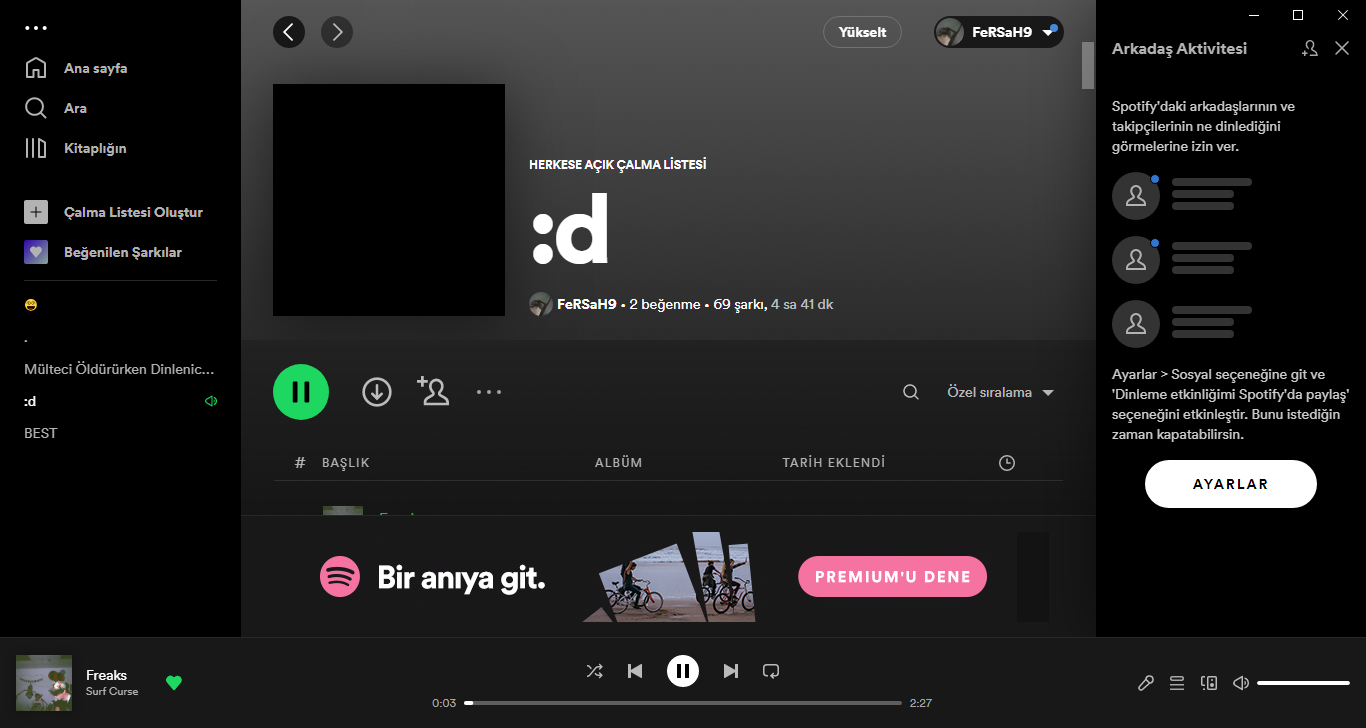The height and width of the screenshot is (728, 1366).
Task: Mute the volume with speaker icon
Action: pyautogui.click(x=1241, y=683)
